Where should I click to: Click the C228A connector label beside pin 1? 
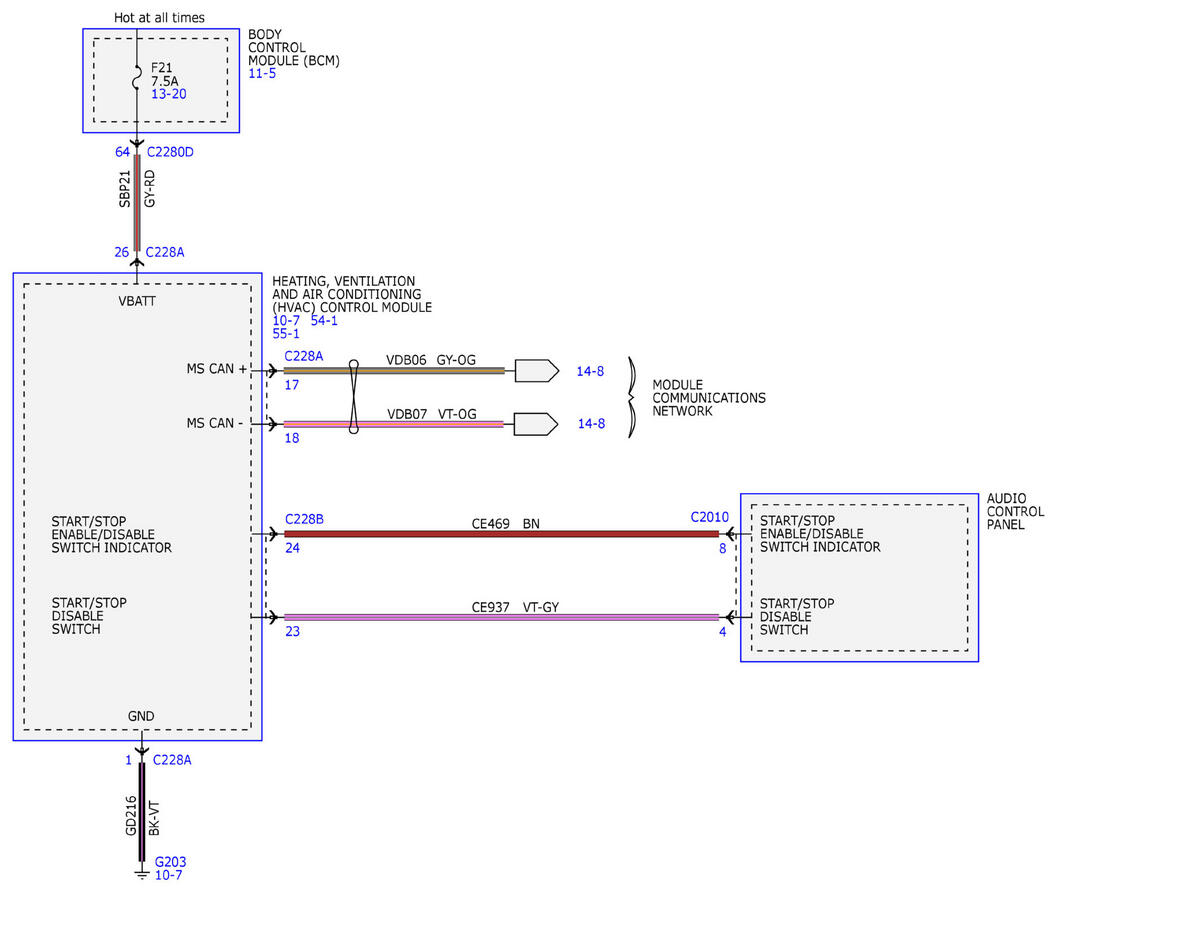click(x=172, y=760)
